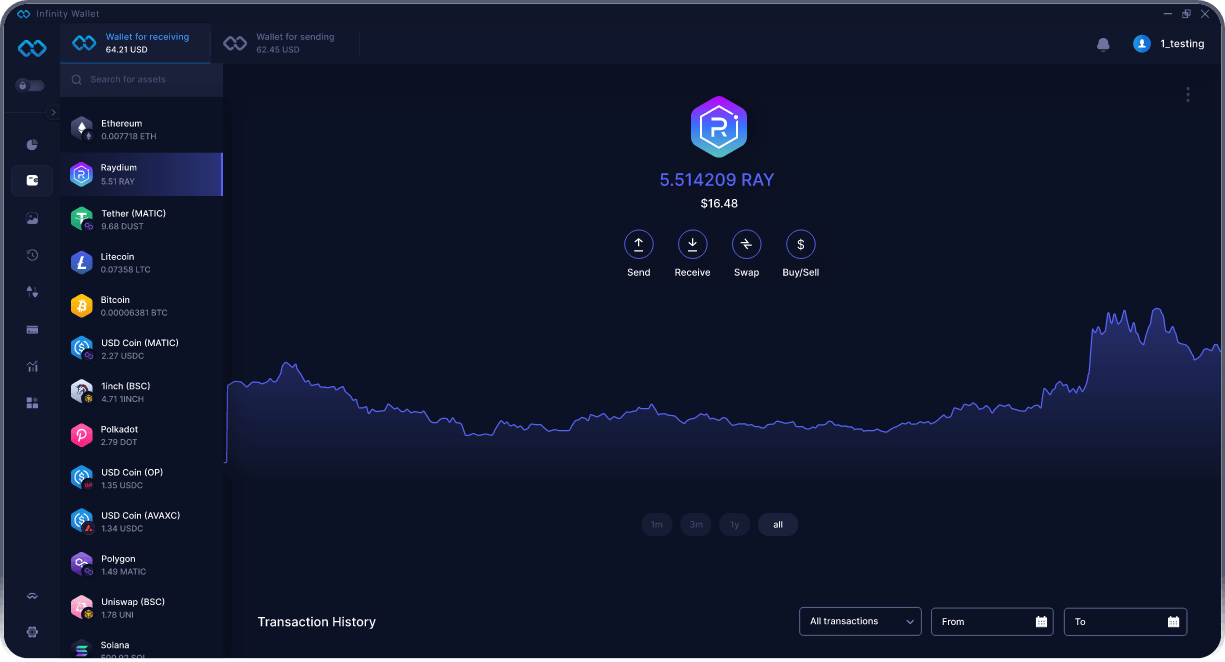Open the portfolio pie chart view

pos(31,143)
